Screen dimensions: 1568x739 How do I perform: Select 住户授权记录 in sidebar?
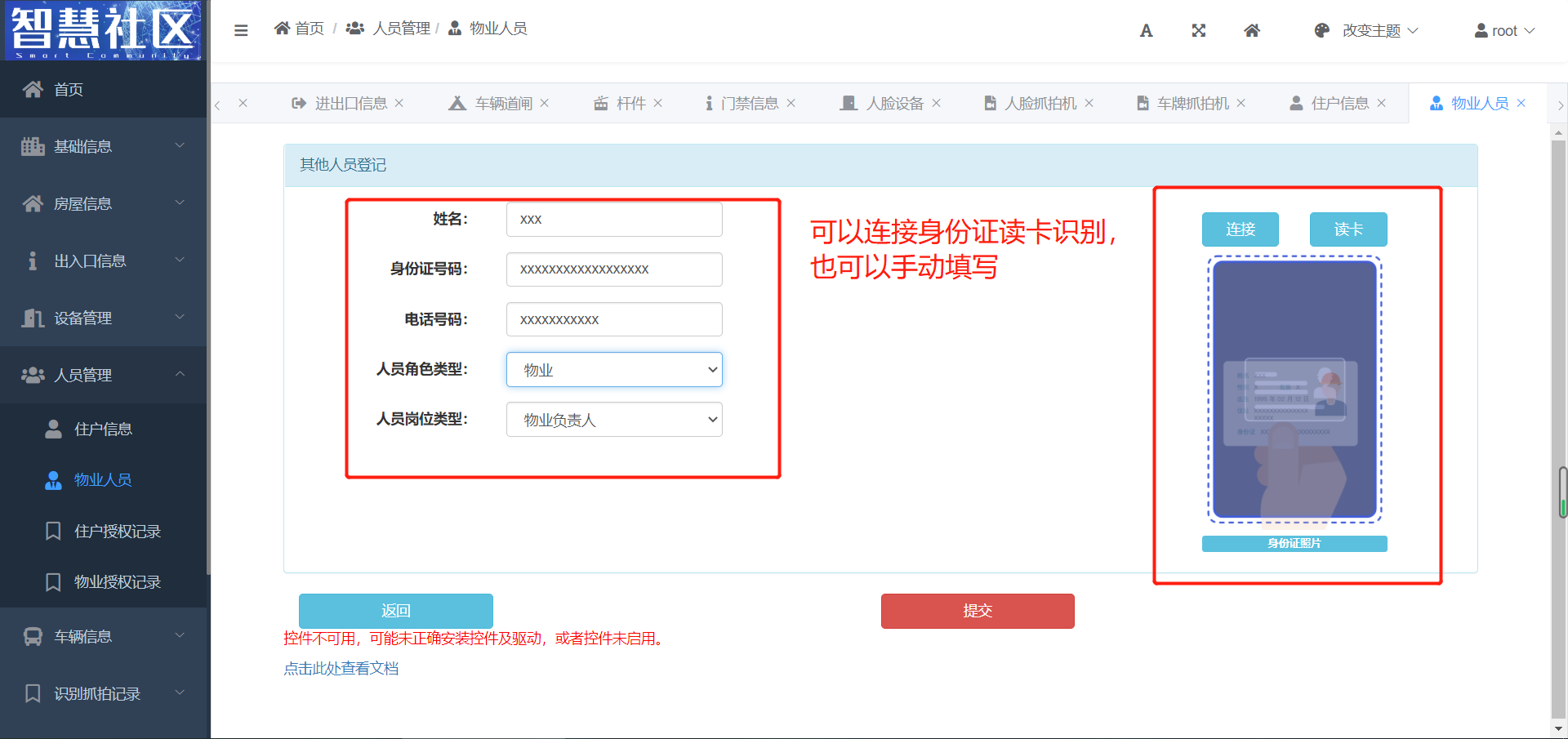tap(117, 532)
